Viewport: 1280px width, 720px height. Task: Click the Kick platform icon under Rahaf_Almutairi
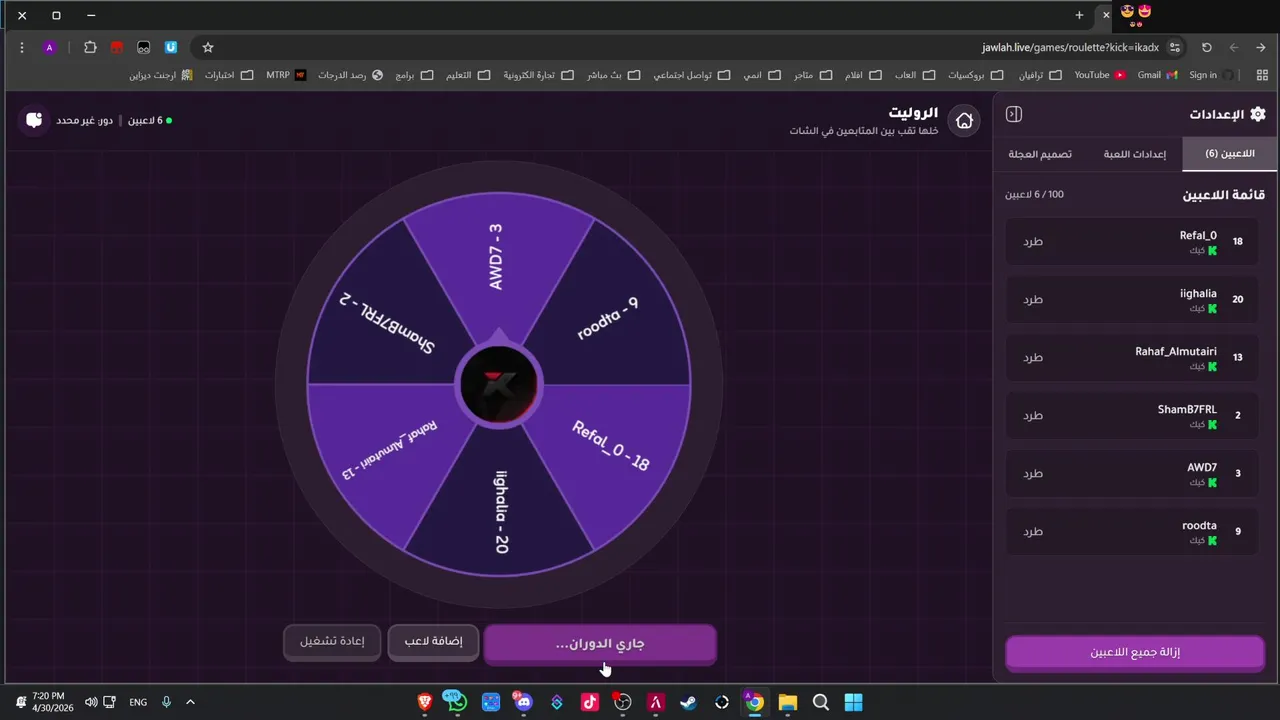coord(1213,366)
